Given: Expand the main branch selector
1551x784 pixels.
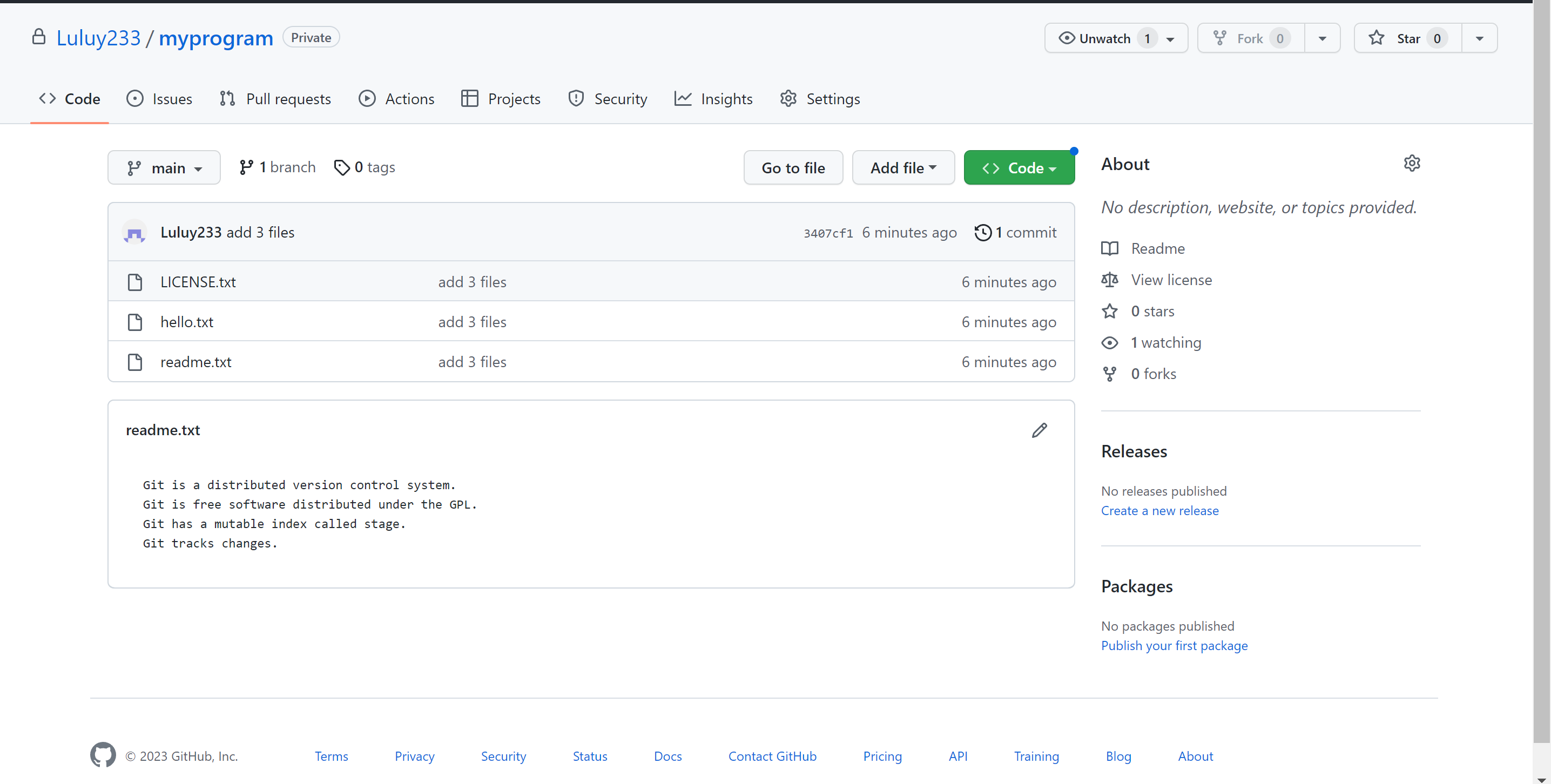Looking at the screenshot, I should click(164, 167).
